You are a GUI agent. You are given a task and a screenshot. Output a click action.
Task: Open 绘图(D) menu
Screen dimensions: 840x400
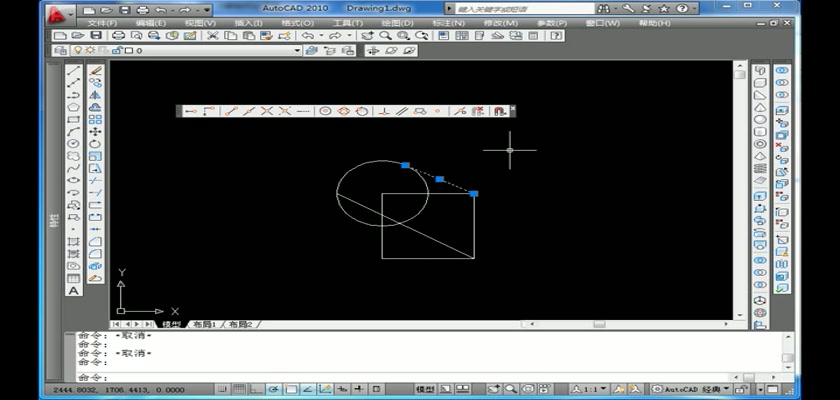(x=398, y=23)
